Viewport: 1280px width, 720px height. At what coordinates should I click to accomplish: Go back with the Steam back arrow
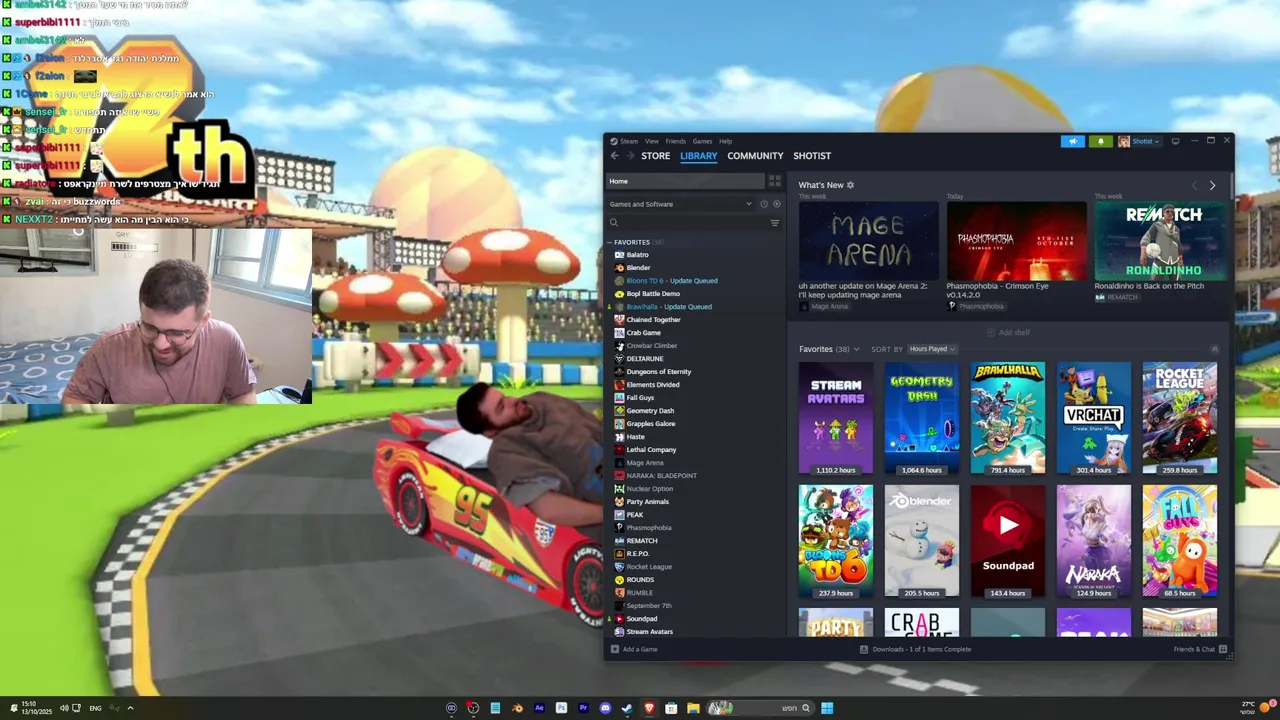point(614,156)
